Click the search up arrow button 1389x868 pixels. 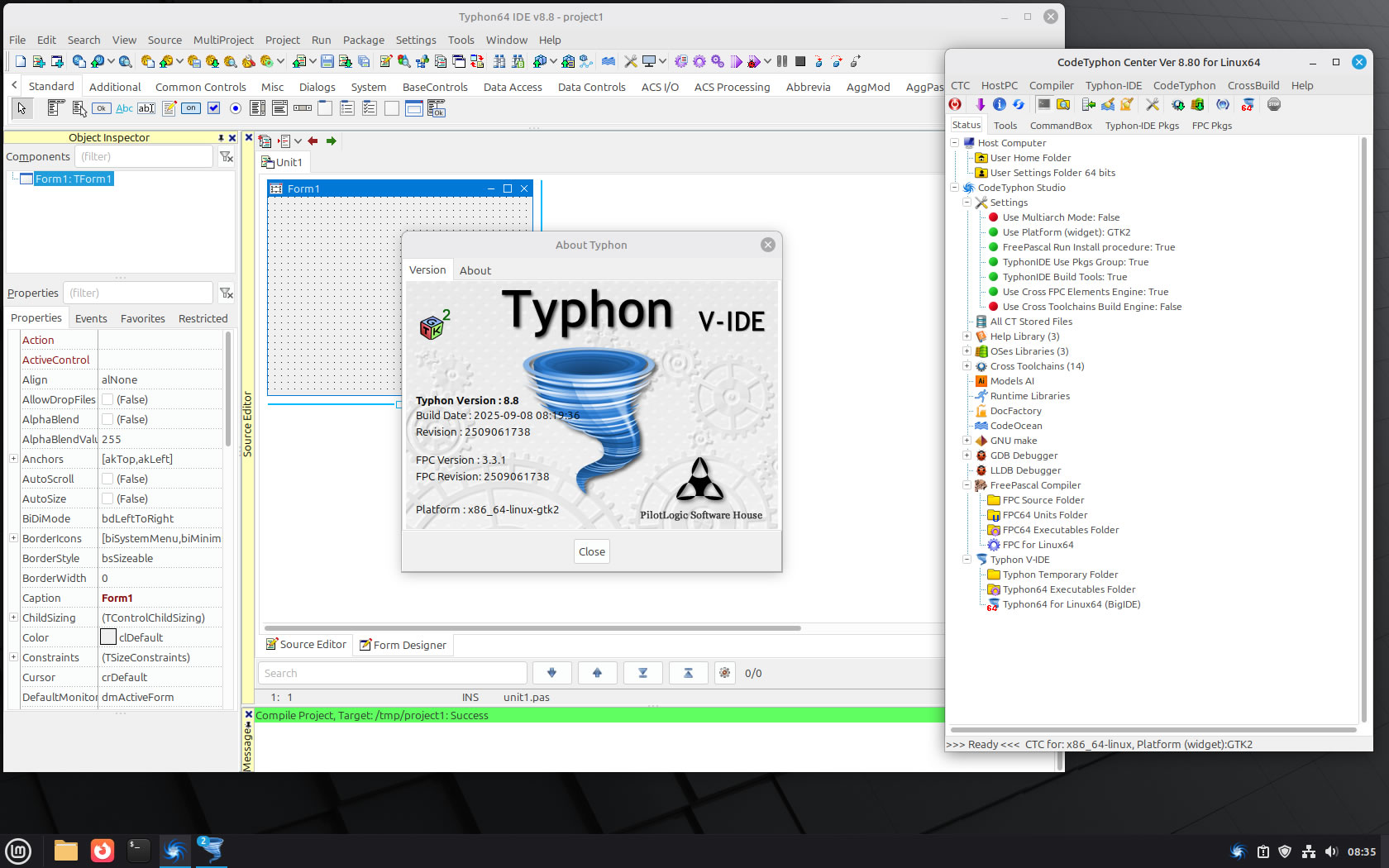click(597, 673)
